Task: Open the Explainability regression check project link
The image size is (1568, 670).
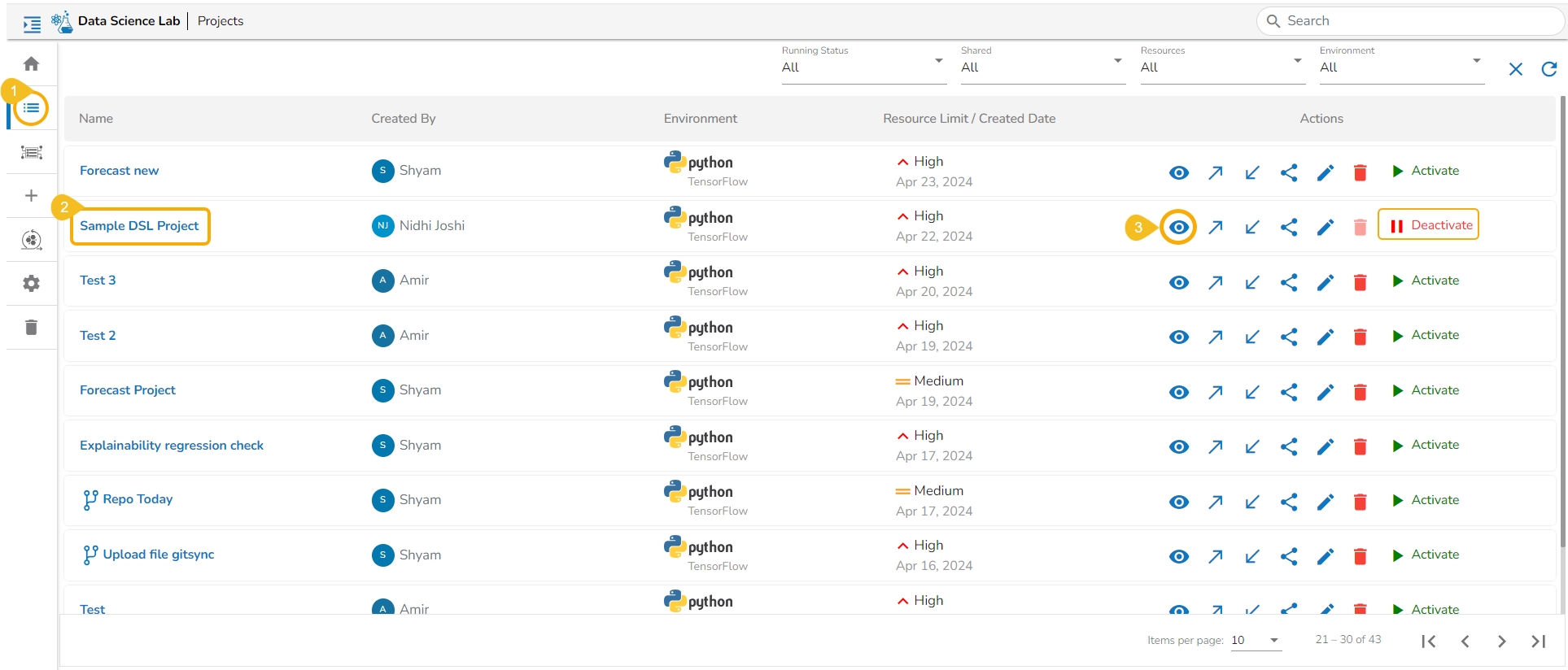Action: point(172,446)
